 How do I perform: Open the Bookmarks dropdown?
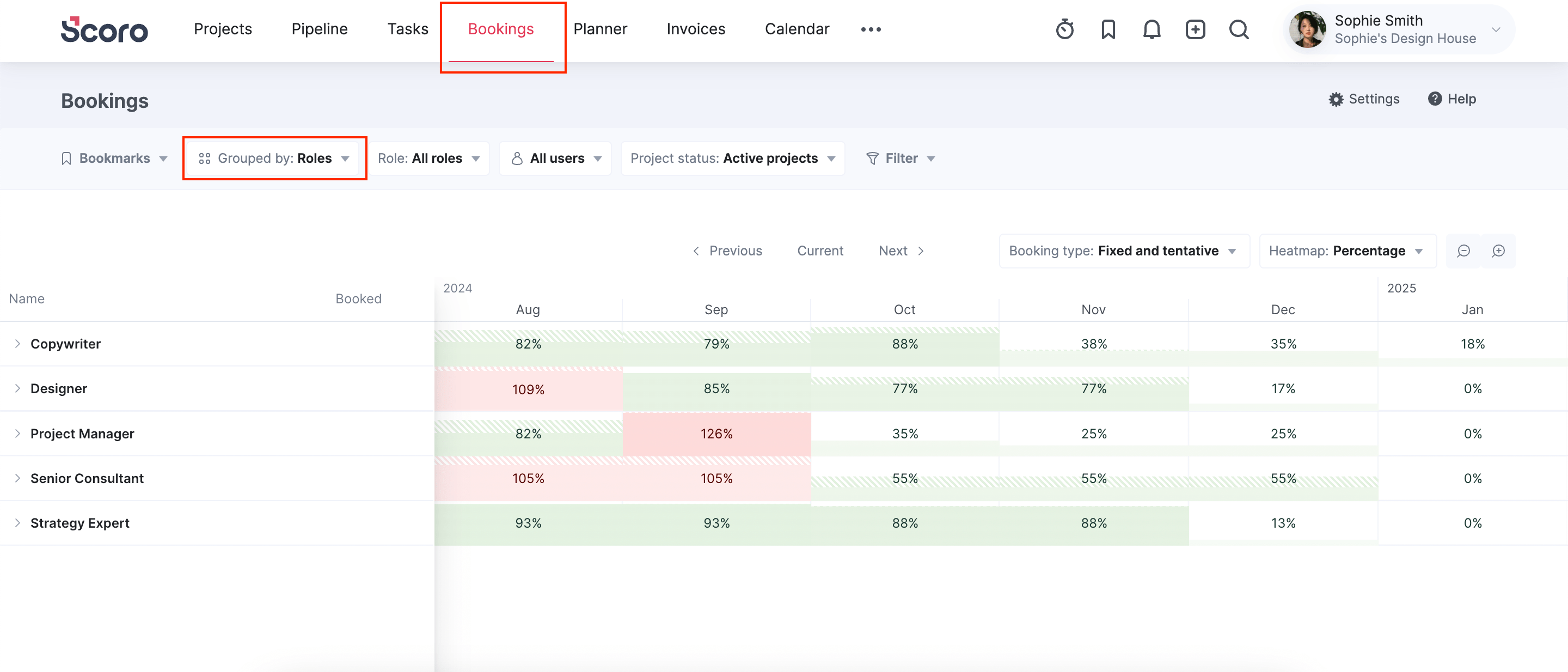click(114, 158)
